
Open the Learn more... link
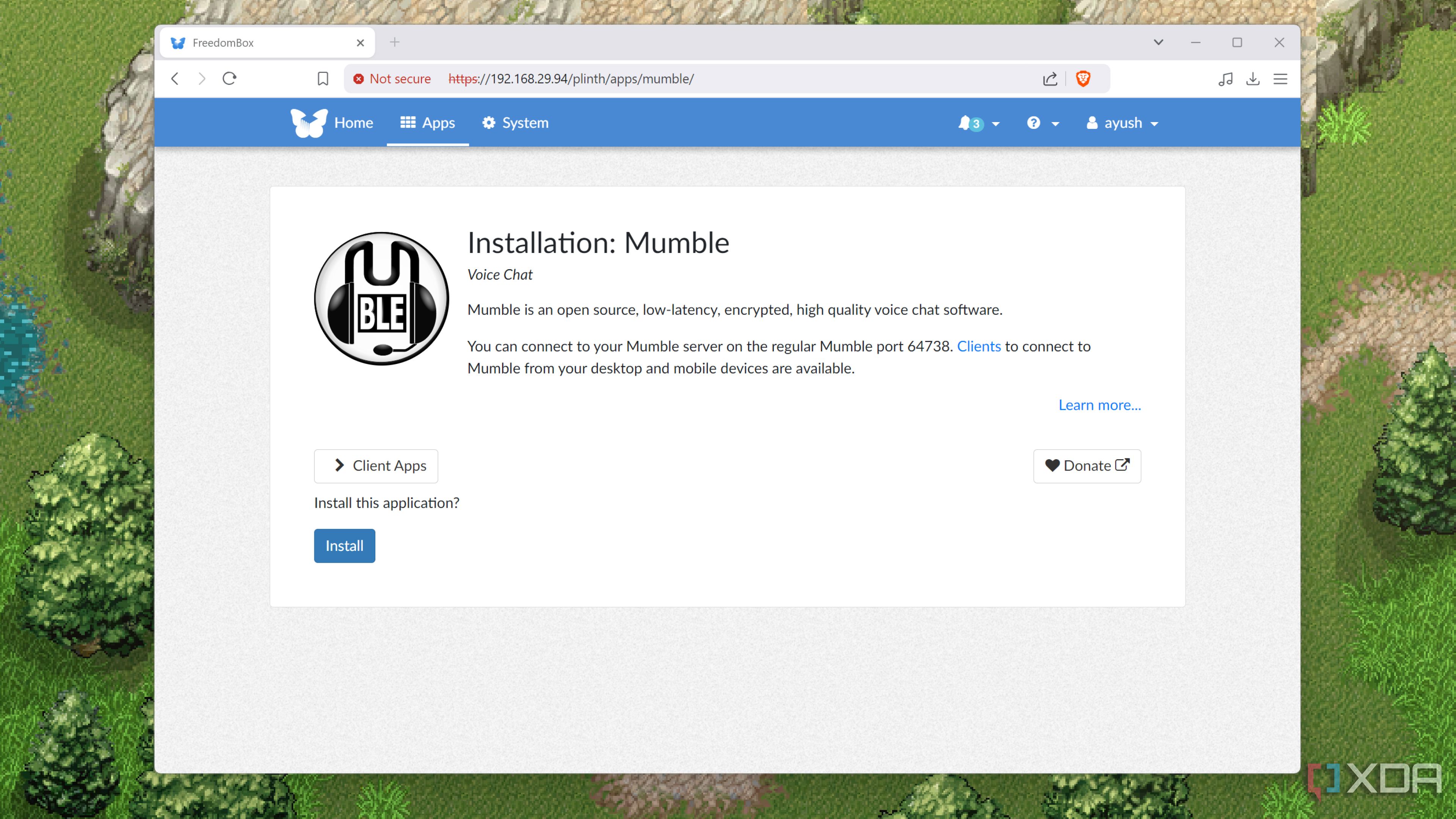[x=1099, y=405]
